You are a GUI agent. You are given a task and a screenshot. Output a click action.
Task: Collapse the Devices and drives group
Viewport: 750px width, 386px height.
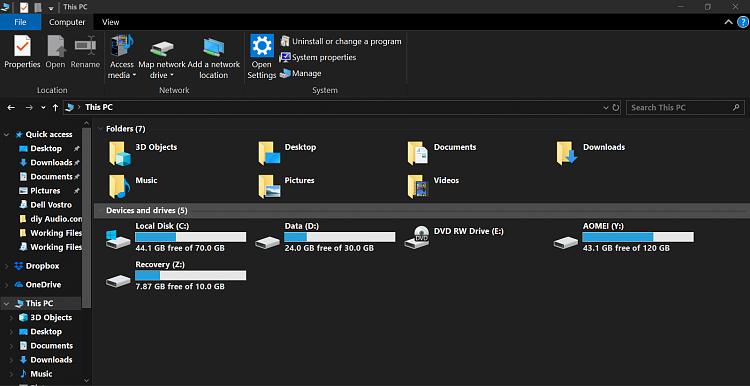pos(100,210)
